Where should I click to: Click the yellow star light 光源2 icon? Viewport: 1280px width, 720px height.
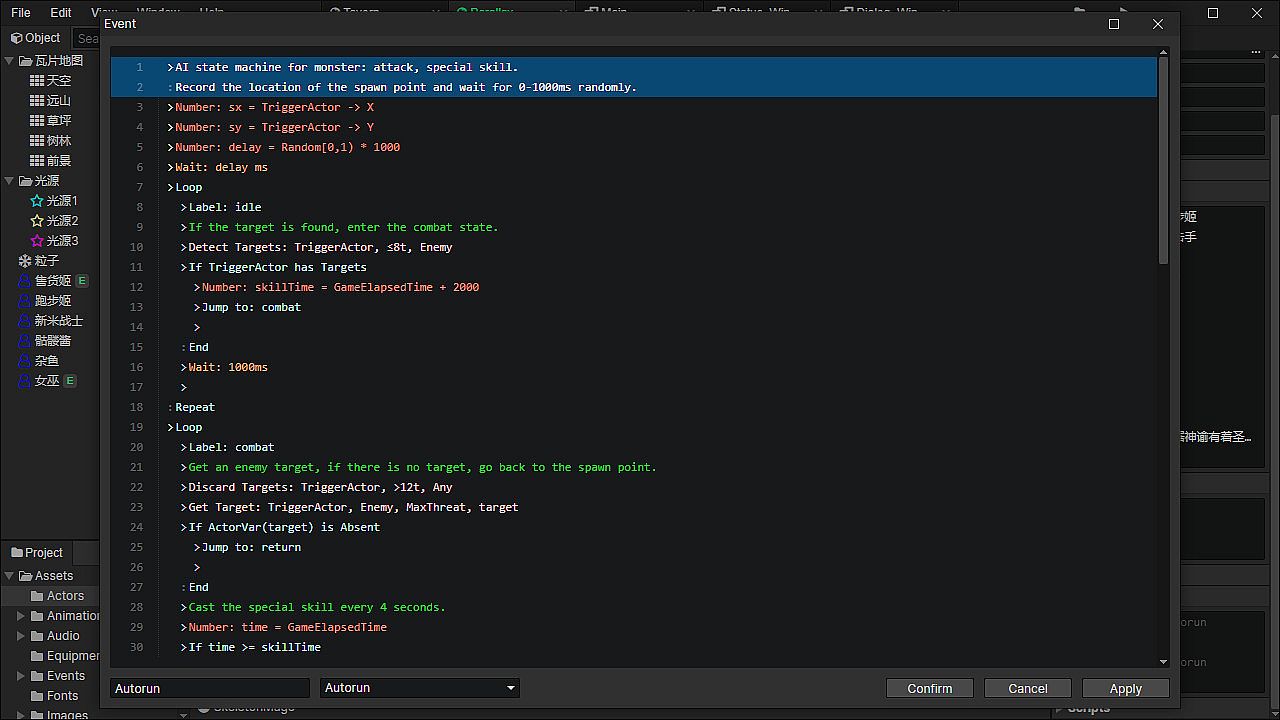(x=37, y=221)
